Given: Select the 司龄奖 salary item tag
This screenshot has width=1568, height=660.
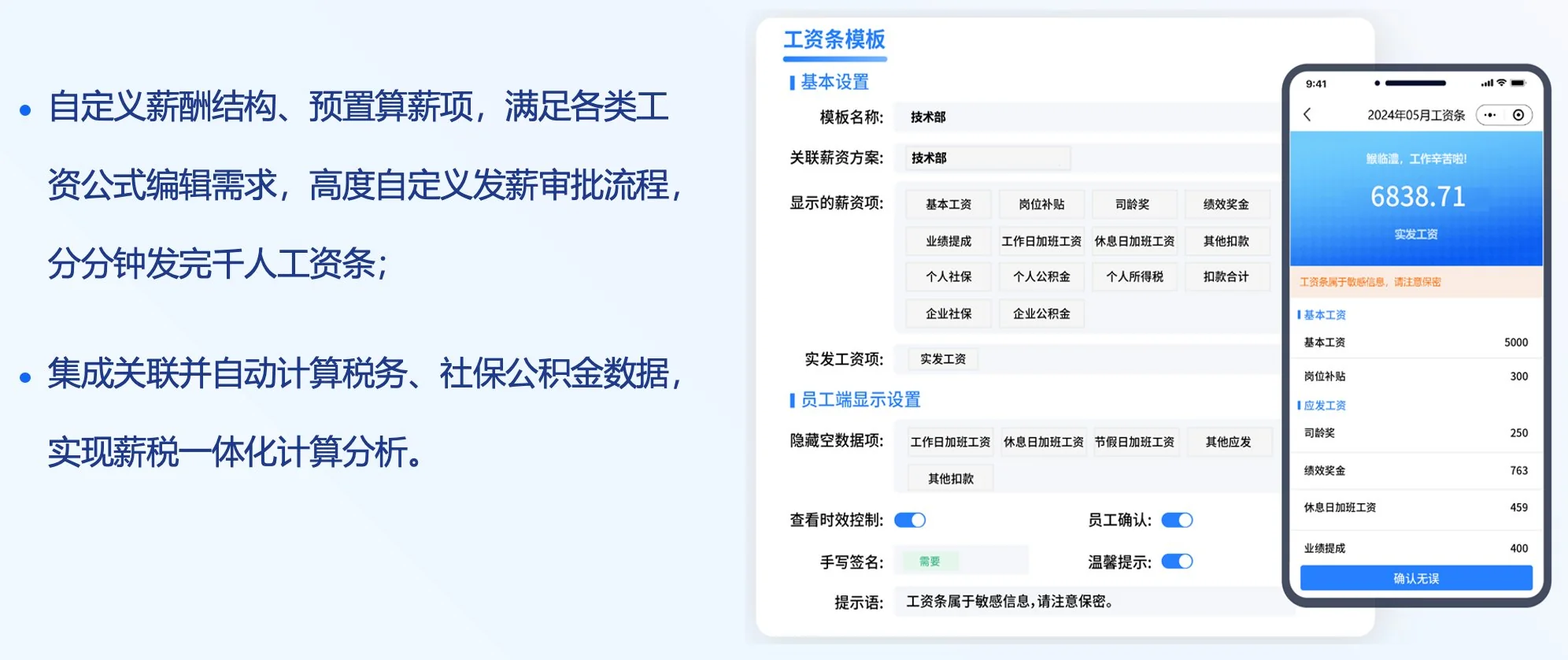Looking at the screenshot, I should click(x=1133, y=204).
